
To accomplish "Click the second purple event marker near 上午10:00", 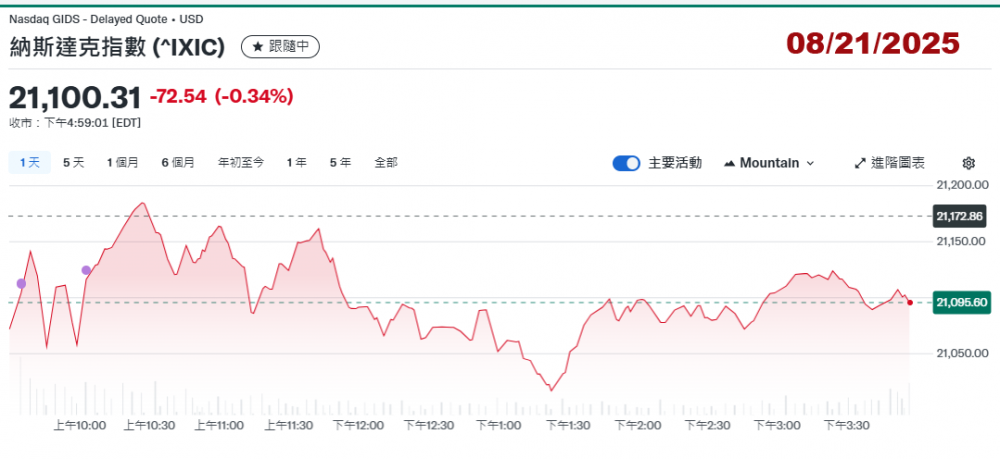I will (x=86, y=270).
